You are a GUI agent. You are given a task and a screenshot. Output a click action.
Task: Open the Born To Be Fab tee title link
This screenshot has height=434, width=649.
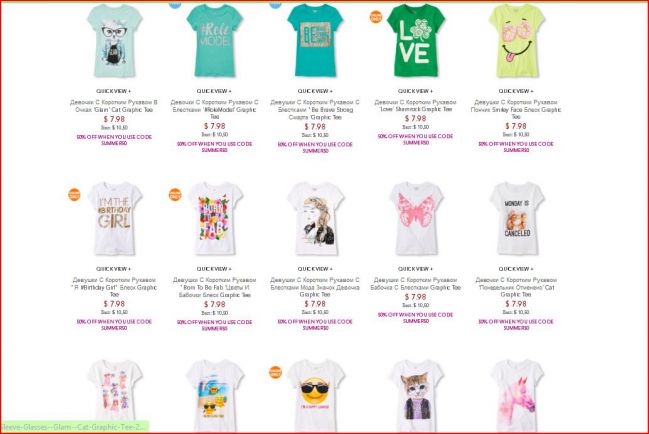[214, 288]
